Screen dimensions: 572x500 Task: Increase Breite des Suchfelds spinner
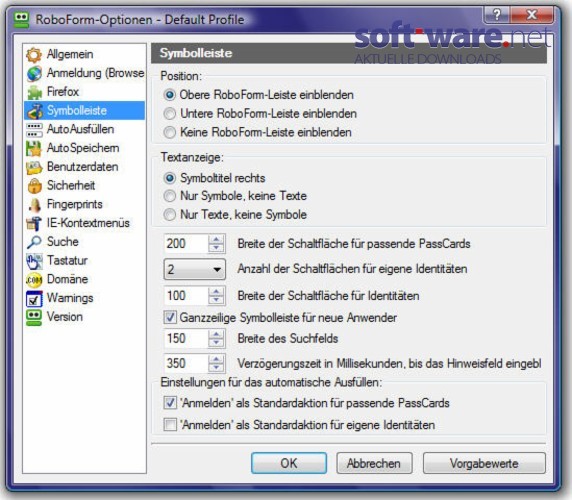click(216, 334)
